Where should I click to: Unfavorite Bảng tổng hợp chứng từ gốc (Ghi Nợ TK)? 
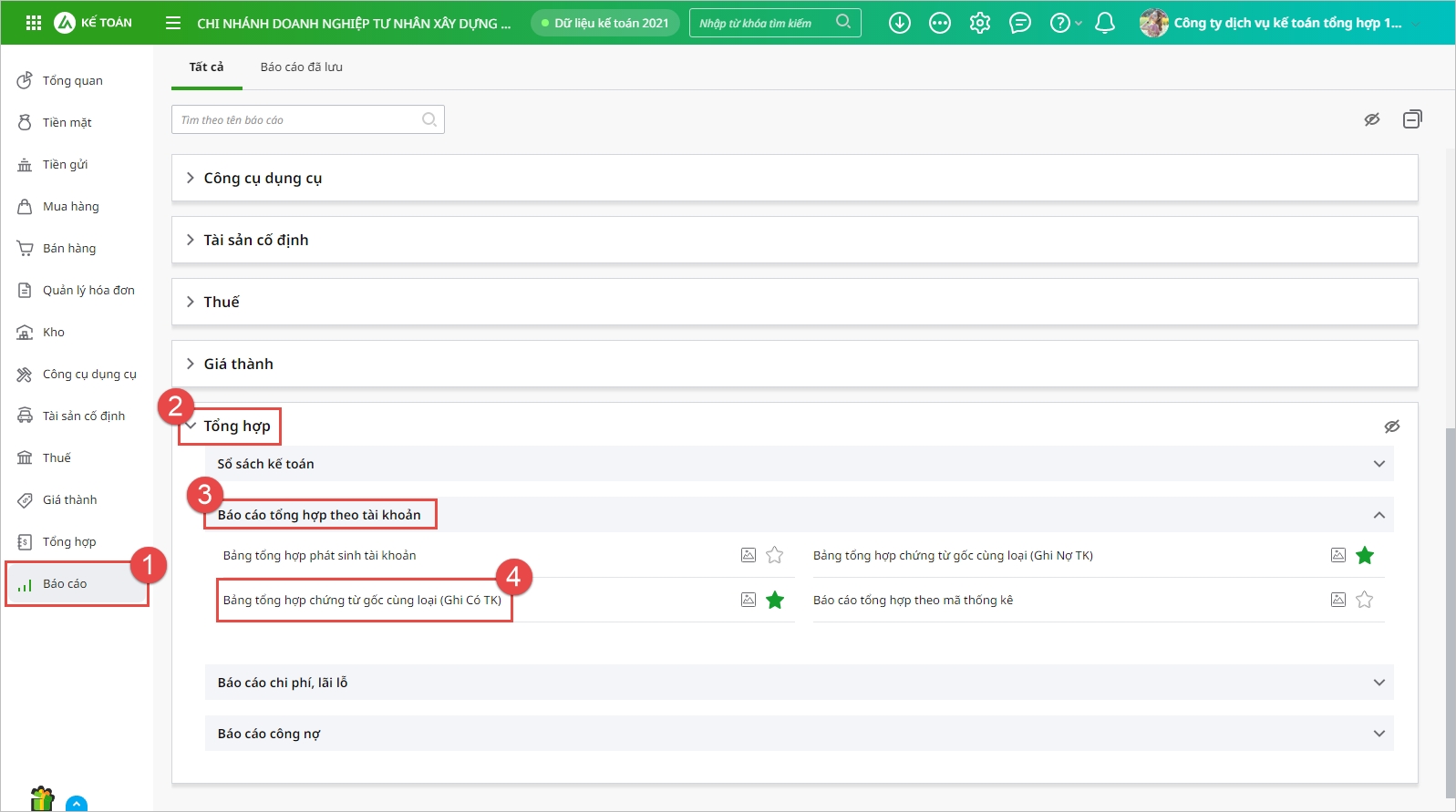click(1364, 555)
